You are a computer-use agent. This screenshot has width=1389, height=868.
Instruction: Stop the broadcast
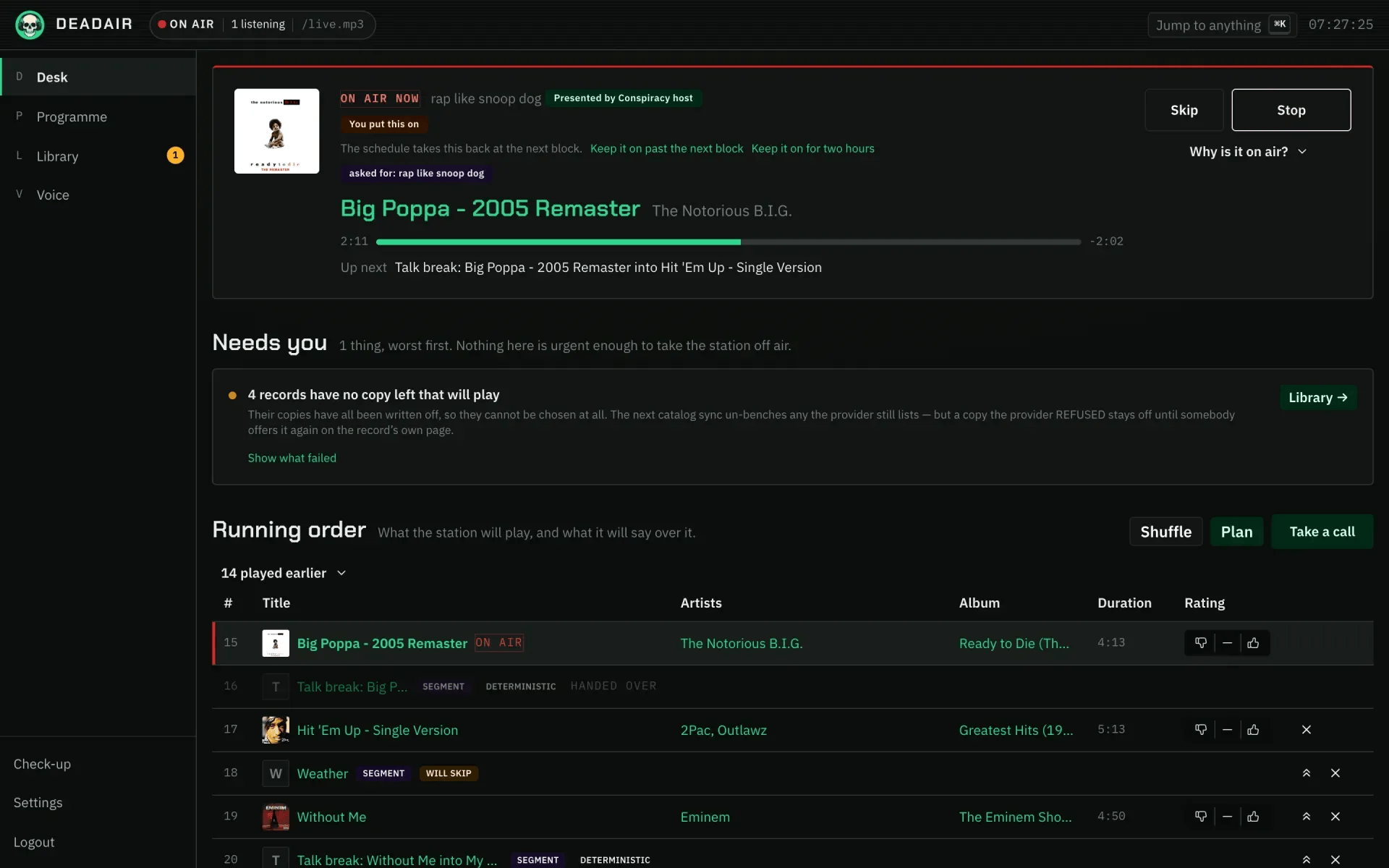tap(1291, 110)
